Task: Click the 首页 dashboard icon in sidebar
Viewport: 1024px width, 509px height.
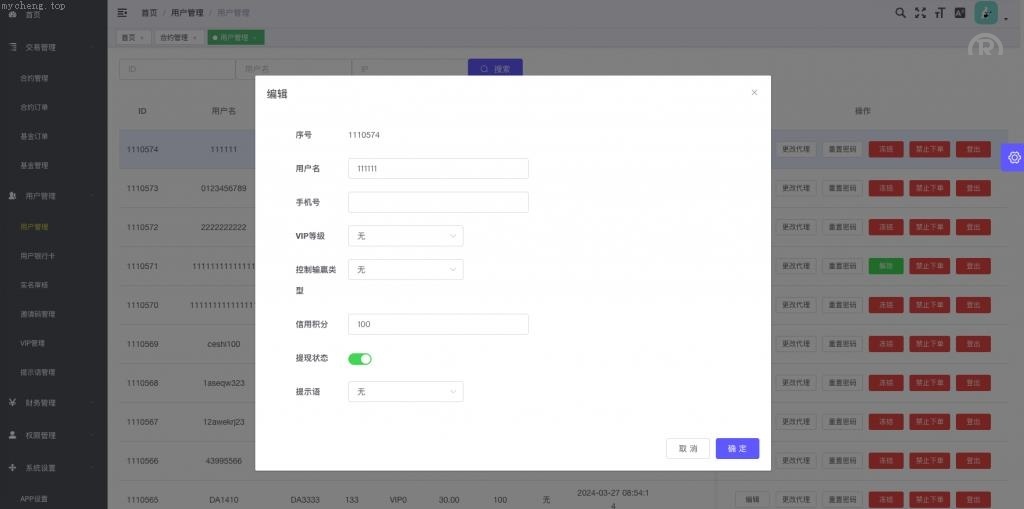Action: tap(13, 15)
